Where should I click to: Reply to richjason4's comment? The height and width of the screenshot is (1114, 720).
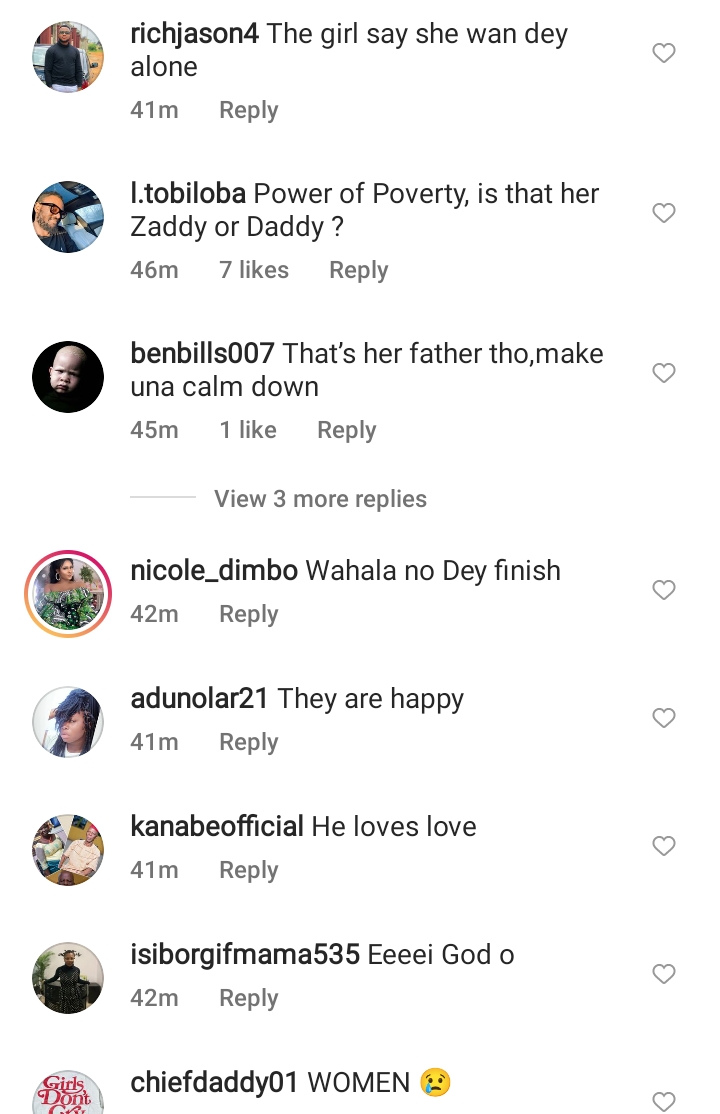click(248, 110)
